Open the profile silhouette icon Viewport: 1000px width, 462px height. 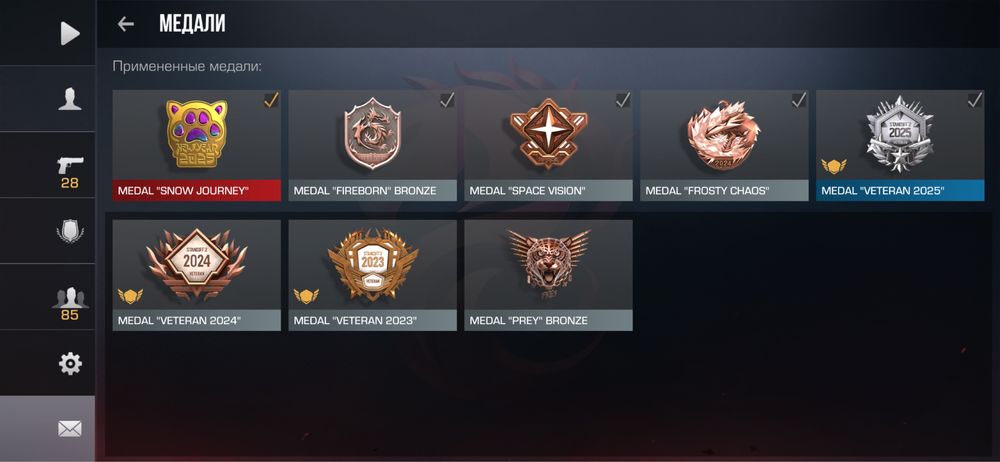(70, 99)
